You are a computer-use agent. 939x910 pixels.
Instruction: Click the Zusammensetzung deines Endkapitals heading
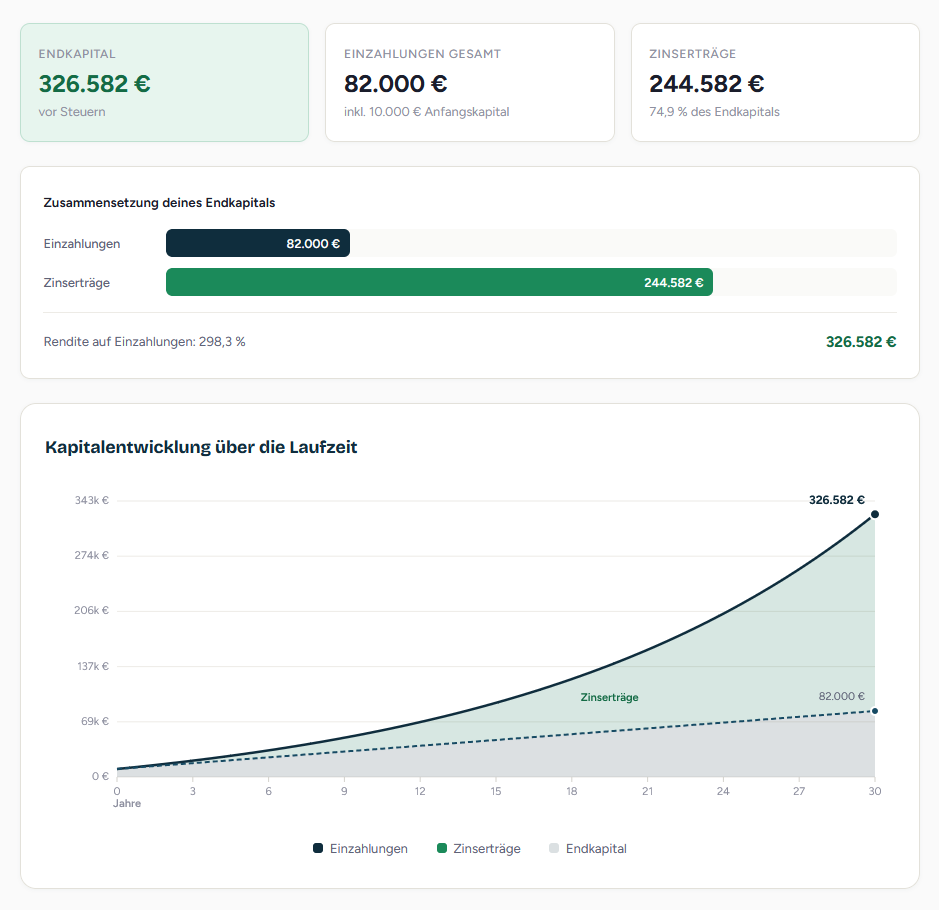pos(160,203)
